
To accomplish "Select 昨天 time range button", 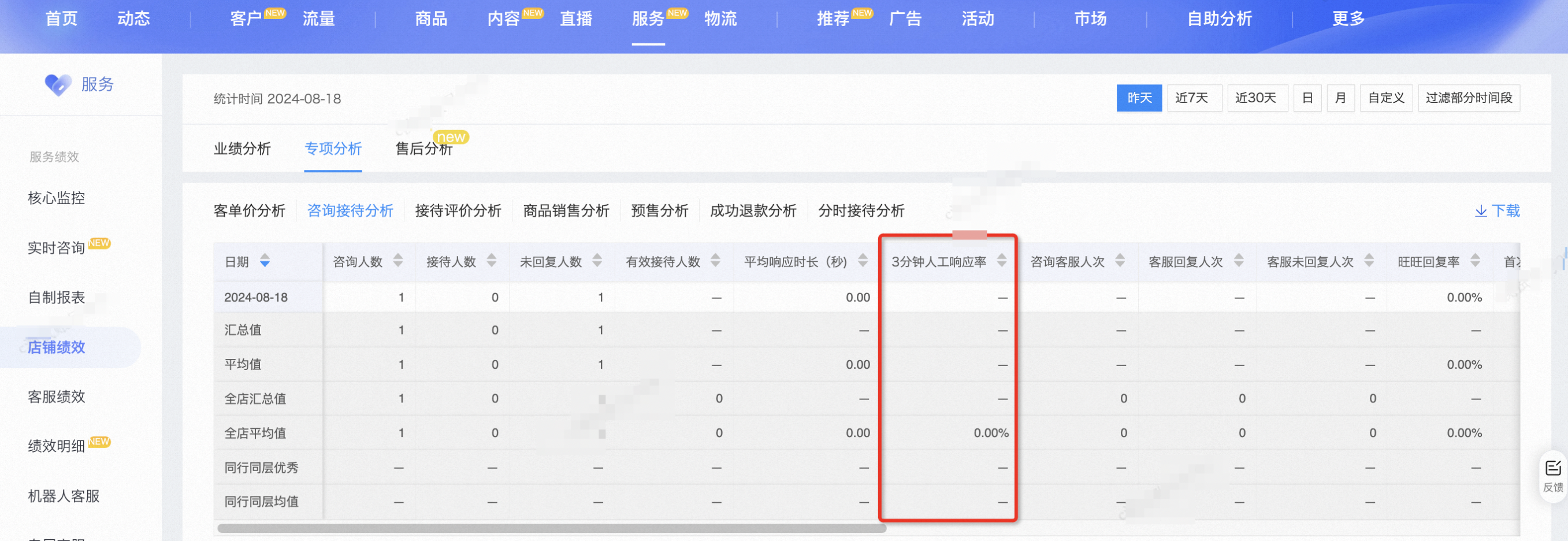I will tap(1139, 98).
